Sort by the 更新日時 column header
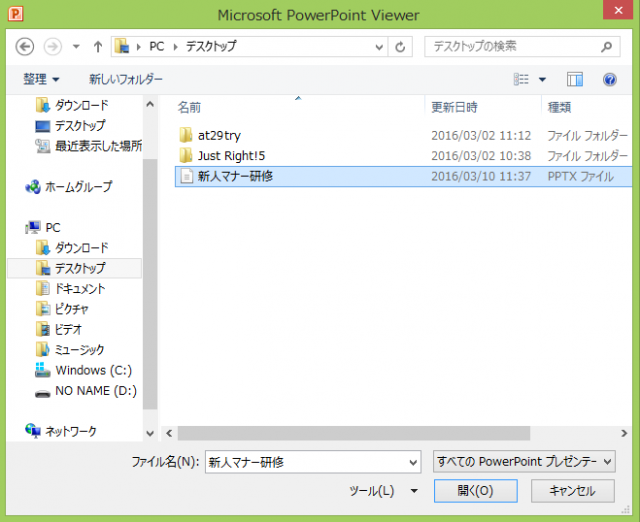The height and width of the screenshot is (522, 640). 454,106
